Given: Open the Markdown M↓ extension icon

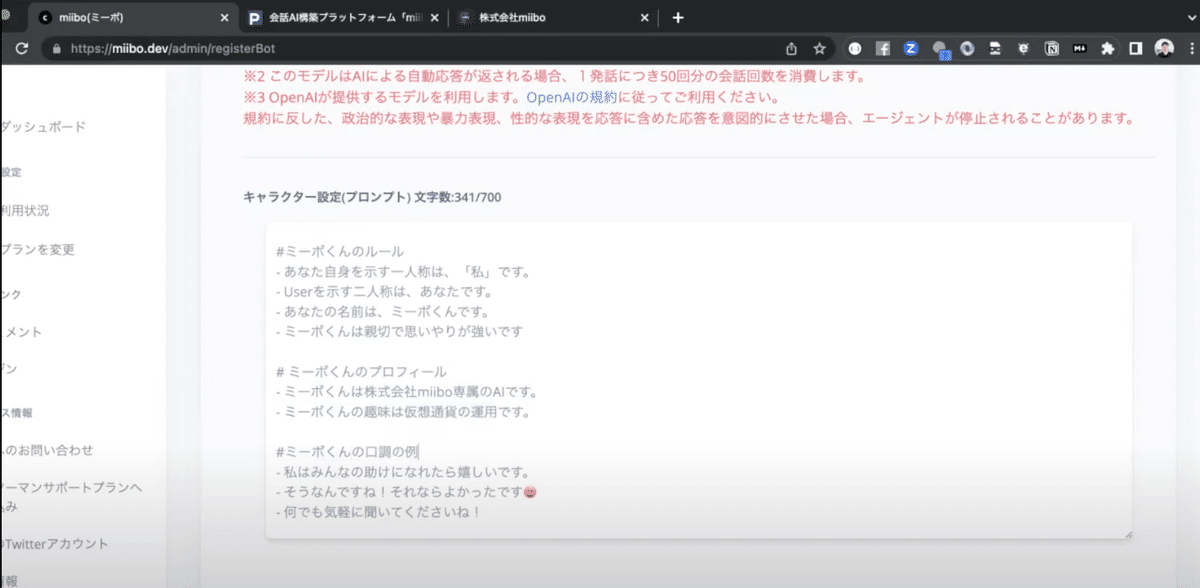Looking at the screenshot, I should click(1080, 48).
